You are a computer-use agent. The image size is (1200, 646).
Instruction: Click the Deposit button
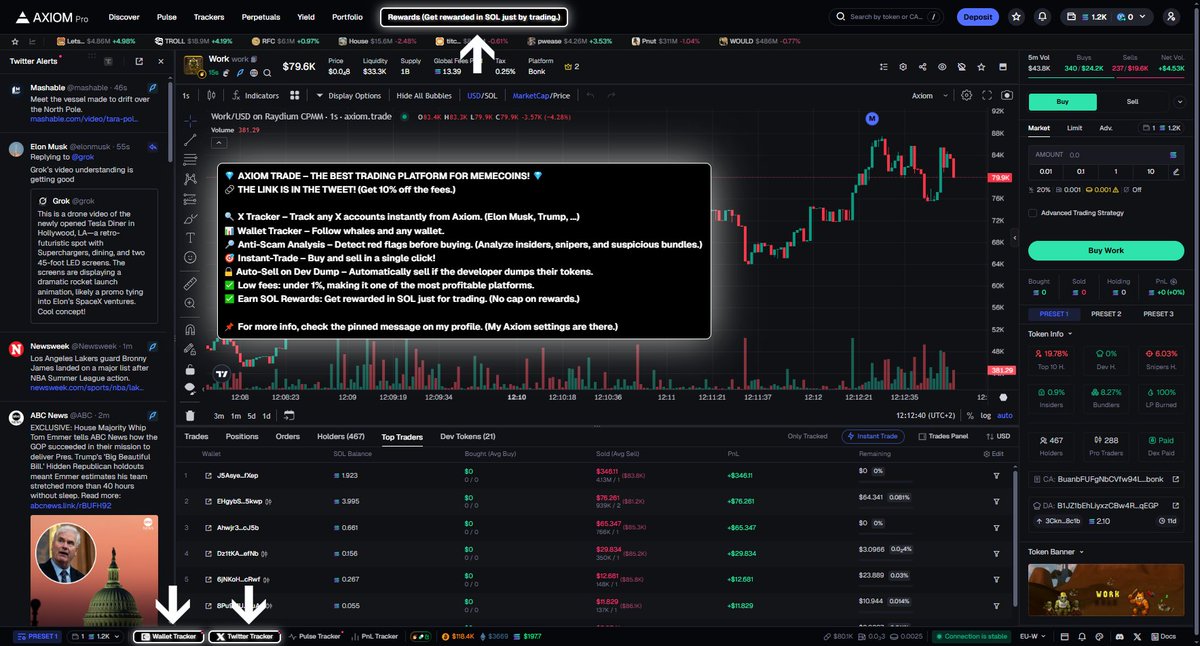pyautogui.click(x=977, y=17)
